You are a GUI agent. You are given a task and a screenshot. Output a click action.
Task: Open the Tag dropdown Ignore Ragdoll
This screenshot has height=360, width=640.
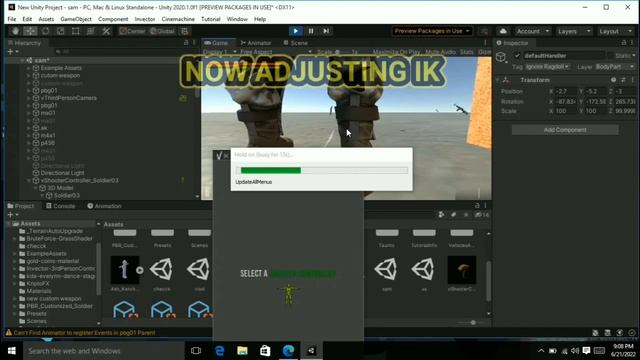(547, 67)
